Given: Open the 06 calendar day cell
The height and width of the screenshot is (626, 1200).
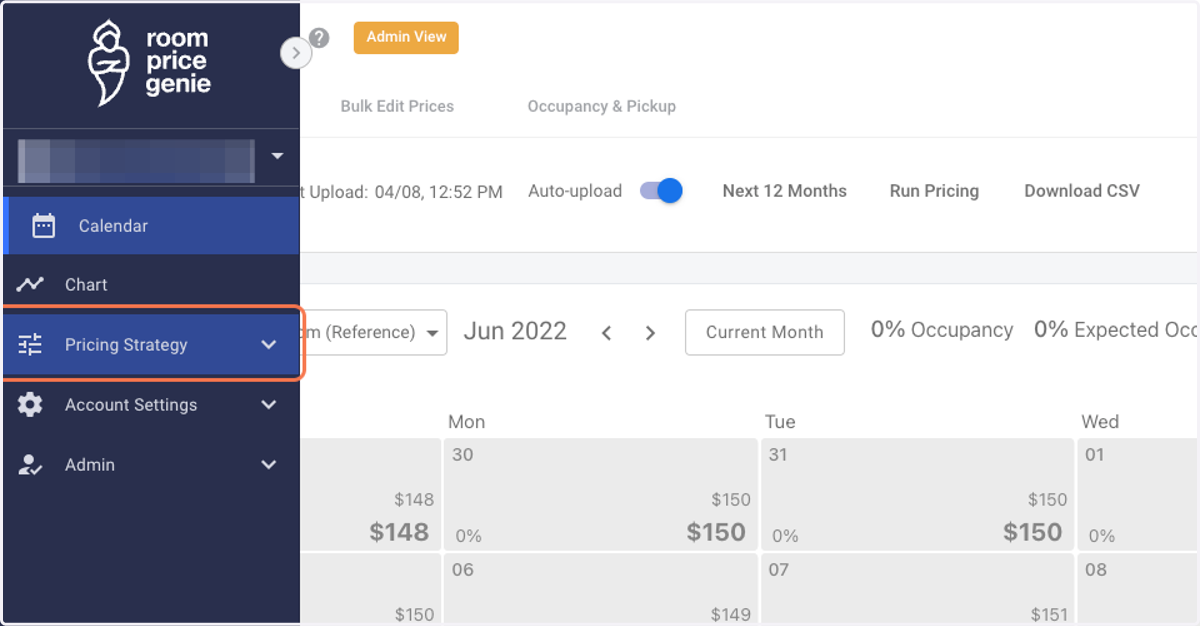Looking at the screenshot, I should [x=601, y=588].
